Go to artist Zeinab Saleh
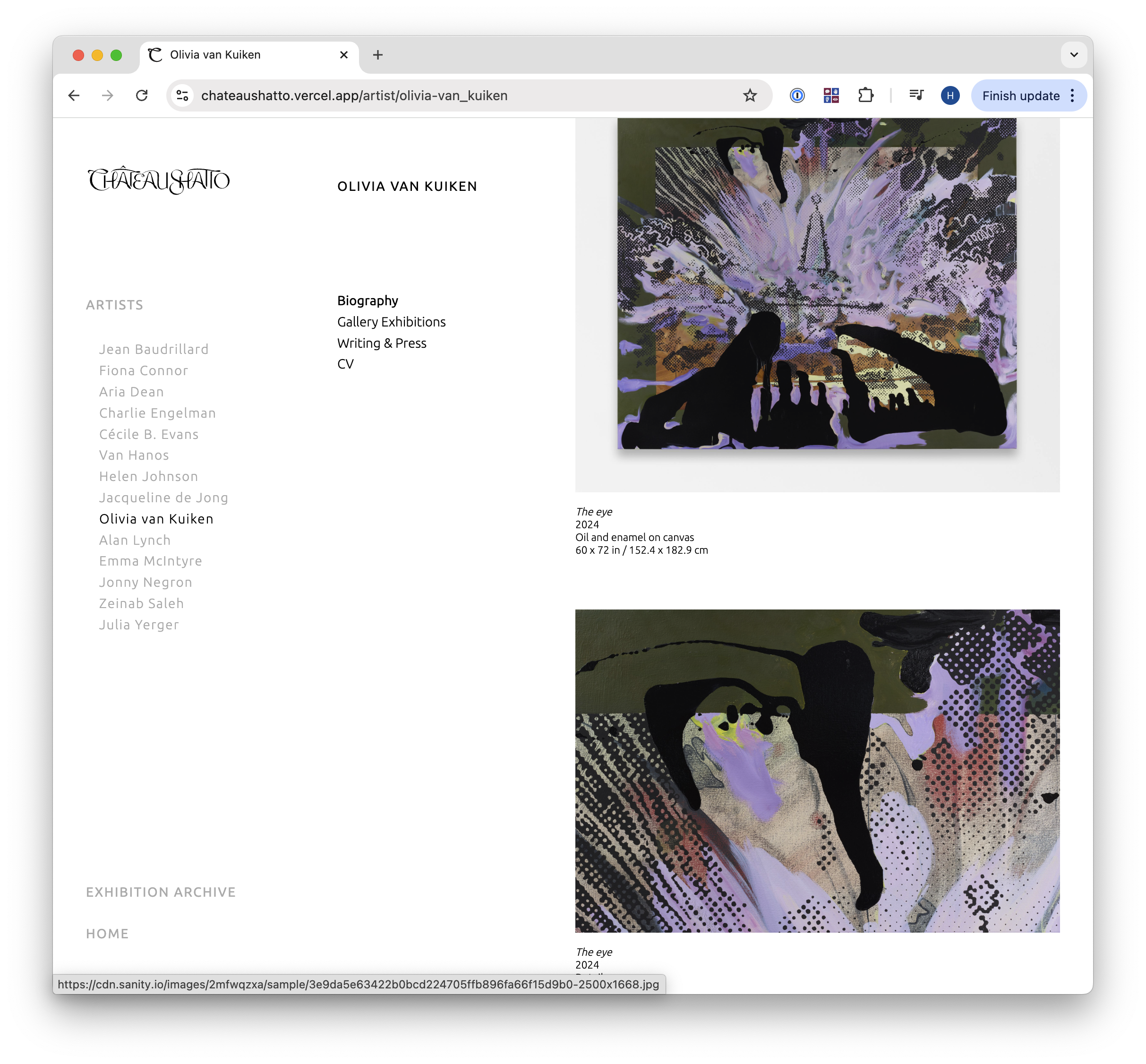Screen dimensions: 1146x1064 pyautogui.click(x=142, y=603)
